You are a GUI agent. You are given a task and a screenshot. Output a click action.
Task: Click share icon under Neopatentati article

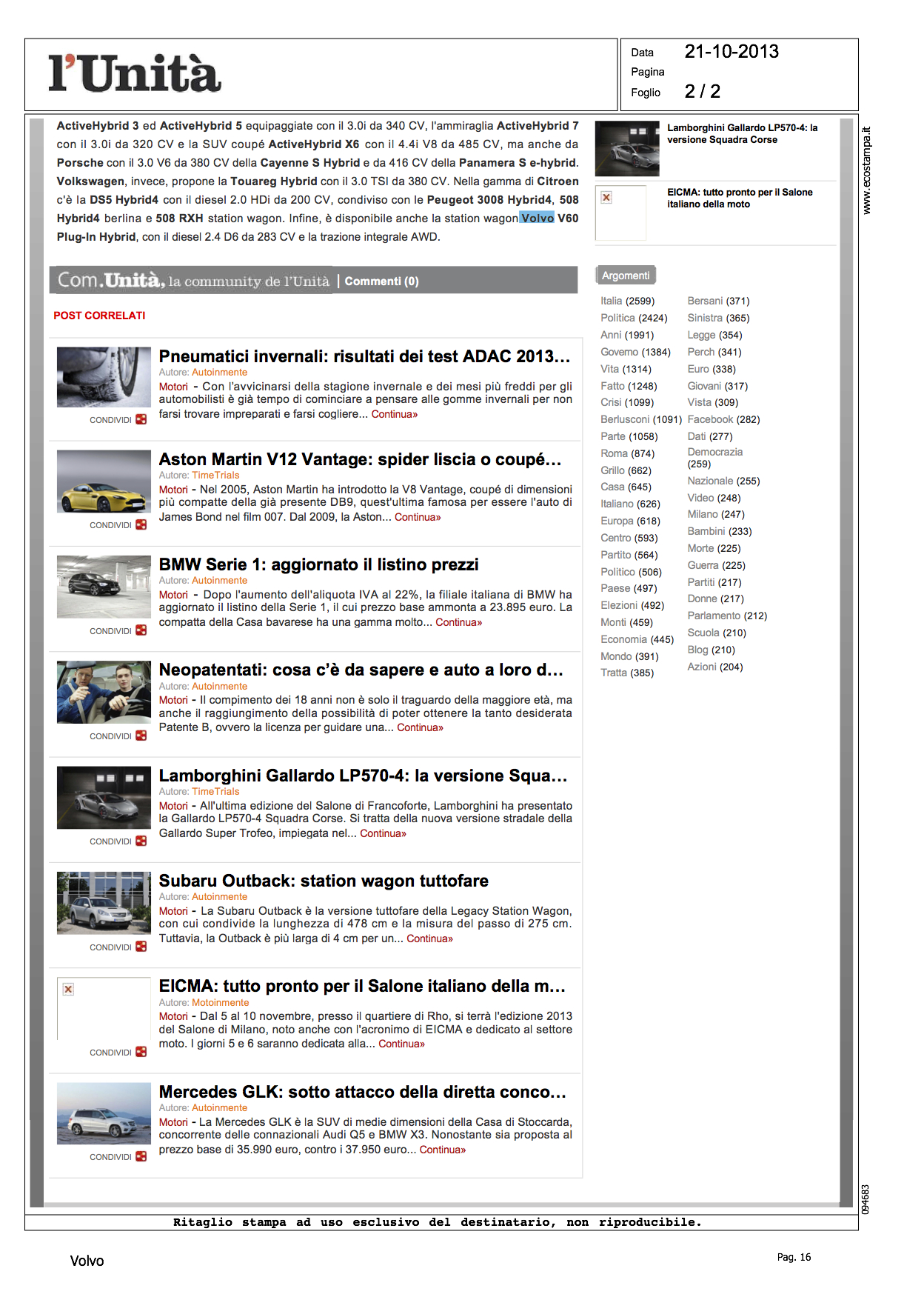[141, 736]
